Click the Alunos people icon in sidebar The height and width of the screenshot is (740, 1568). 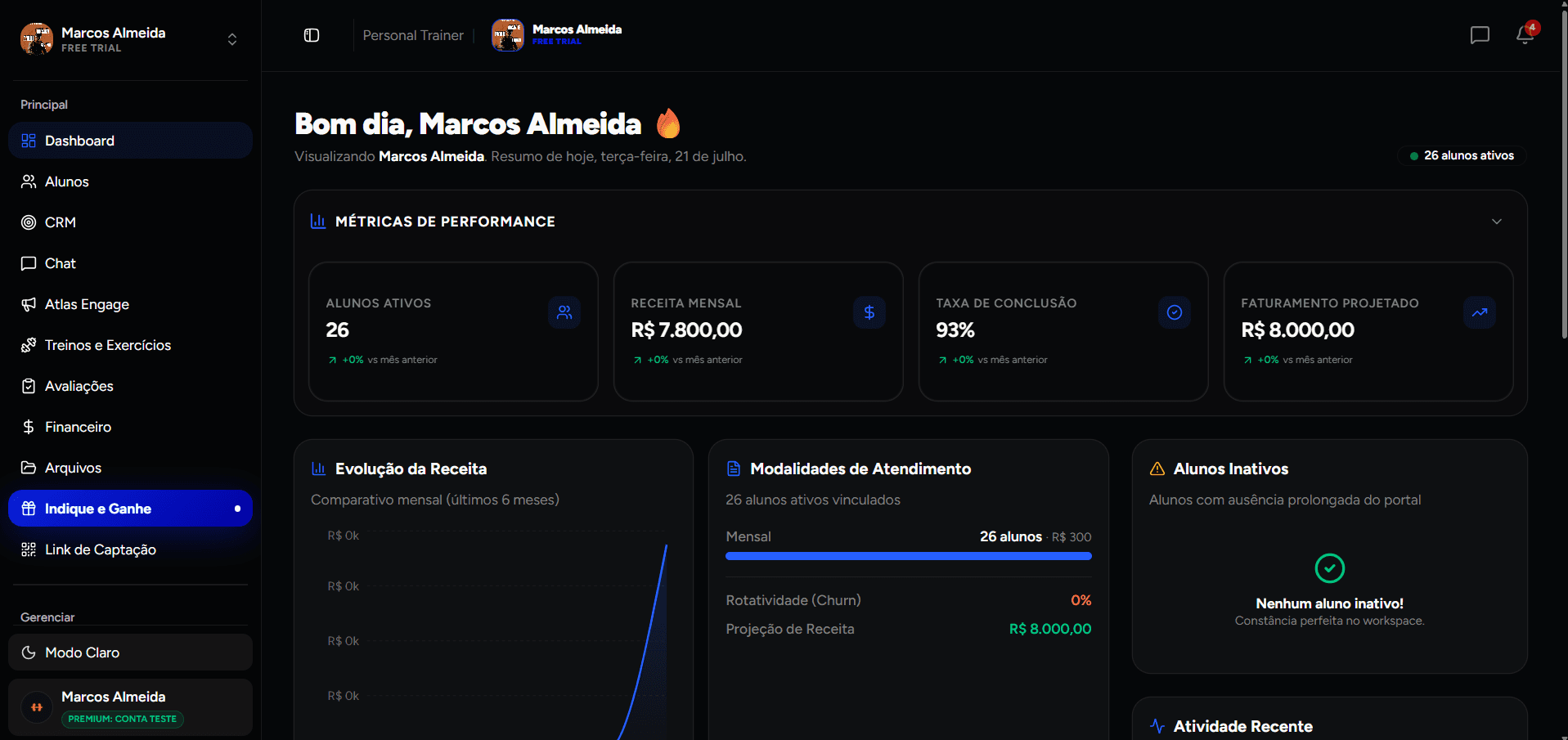[x=29, y=182]
